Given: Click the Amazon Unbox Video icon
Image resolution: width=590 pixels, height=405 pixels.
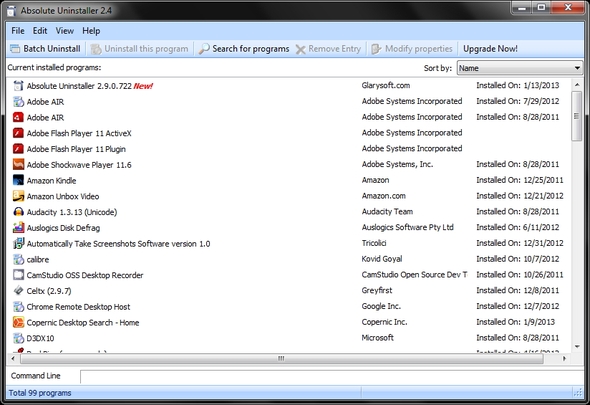Looking at the screenshot, I should pyautogui.click(x=18, y=196).
